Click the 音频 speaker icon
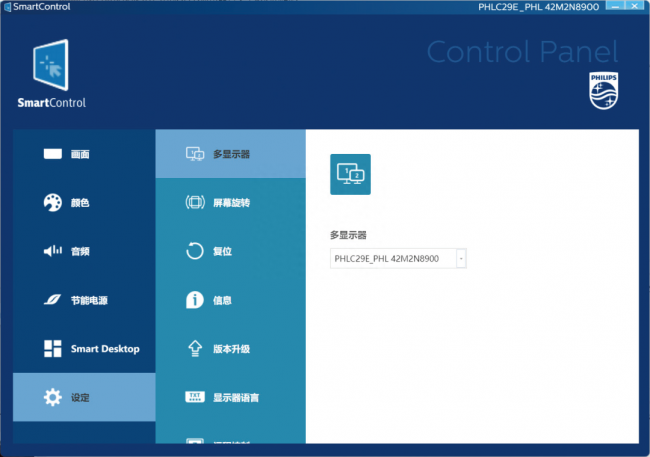The image size is (650, 457). coord(53,251)
